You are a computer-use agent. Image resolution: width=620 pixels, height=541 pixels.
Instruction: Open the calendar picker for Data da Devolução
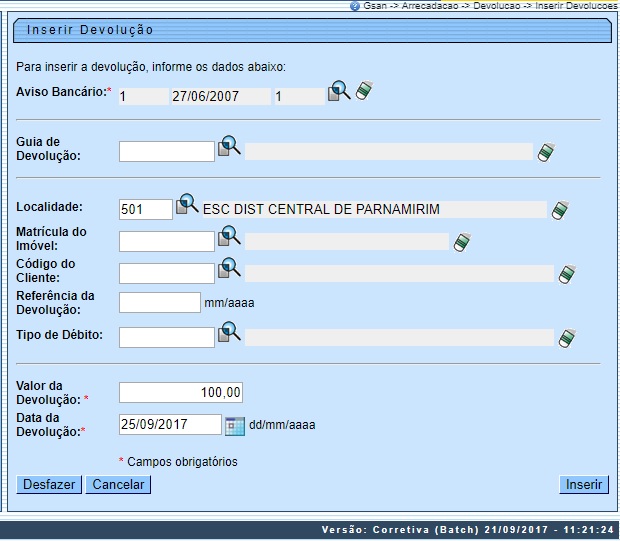pos(235,426)
